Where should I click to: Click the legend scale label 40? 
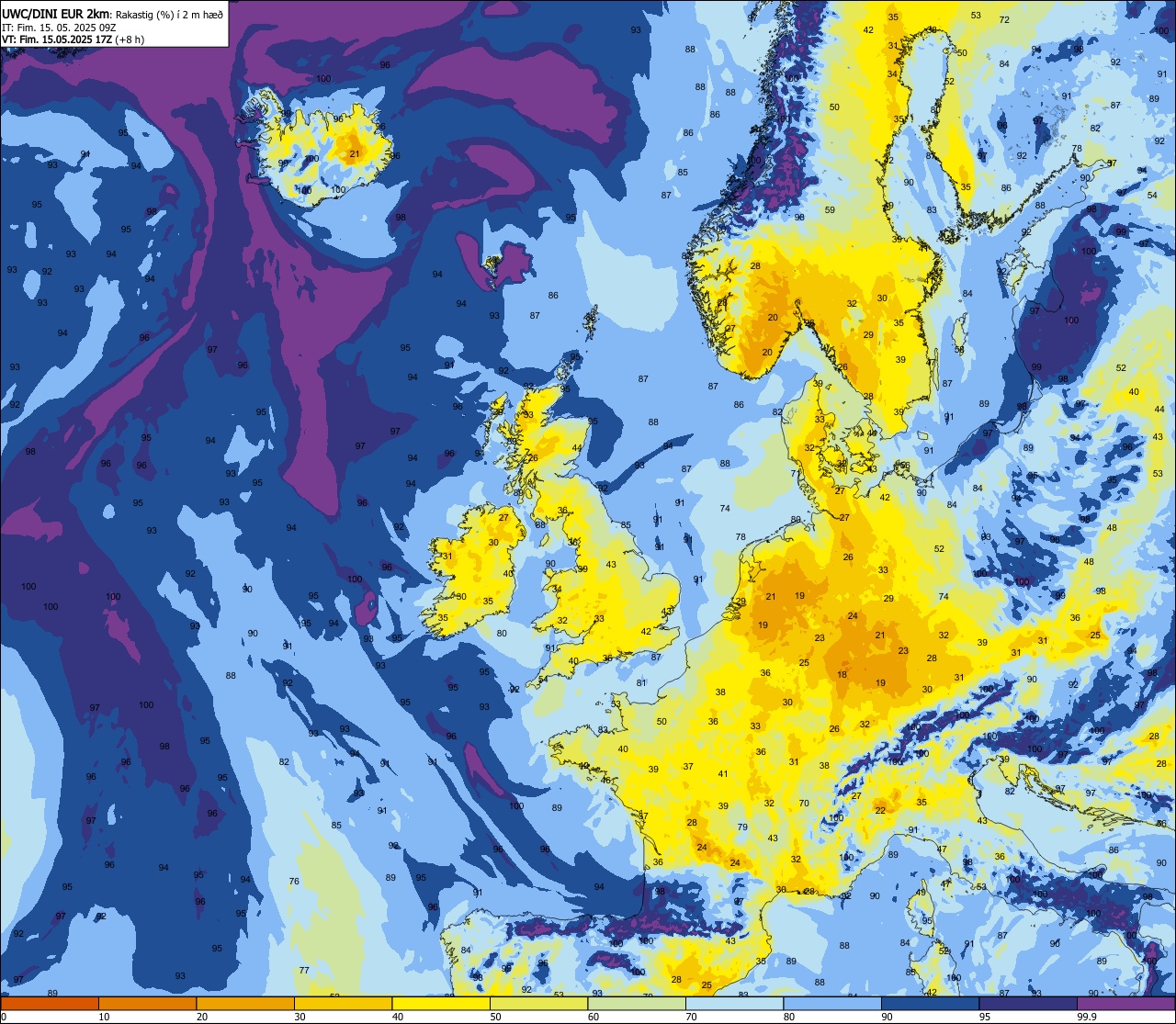(398, 1017)
